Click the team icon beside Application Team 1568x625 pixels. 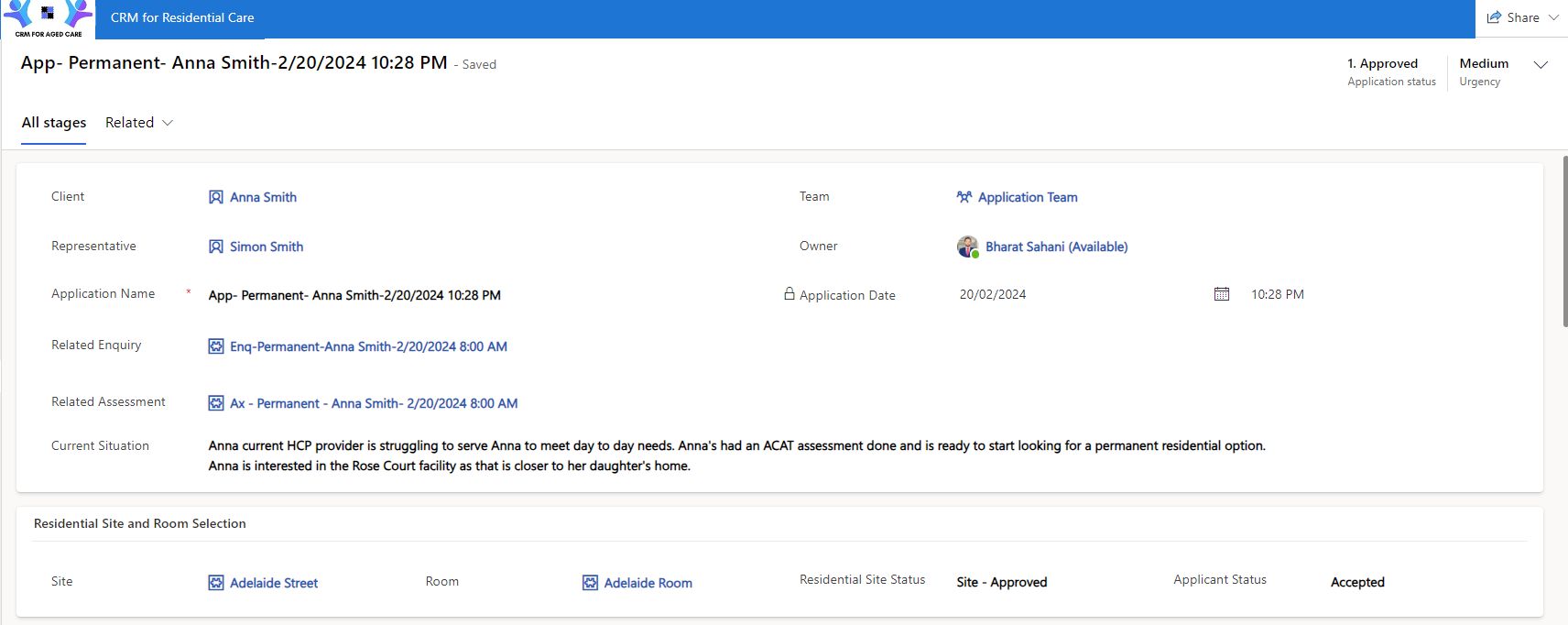click(x=964, y=197)
